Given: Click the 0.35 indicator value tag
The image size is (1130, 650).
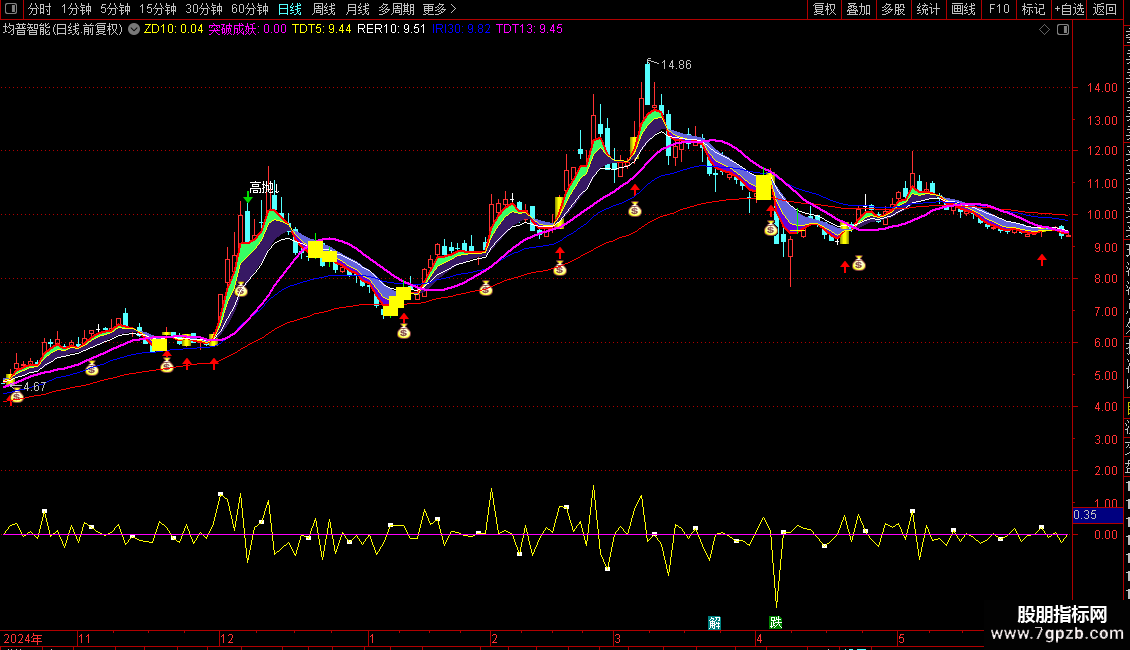Looking at the screenshot, I should pyautogui.click(x=1085, y=515).
